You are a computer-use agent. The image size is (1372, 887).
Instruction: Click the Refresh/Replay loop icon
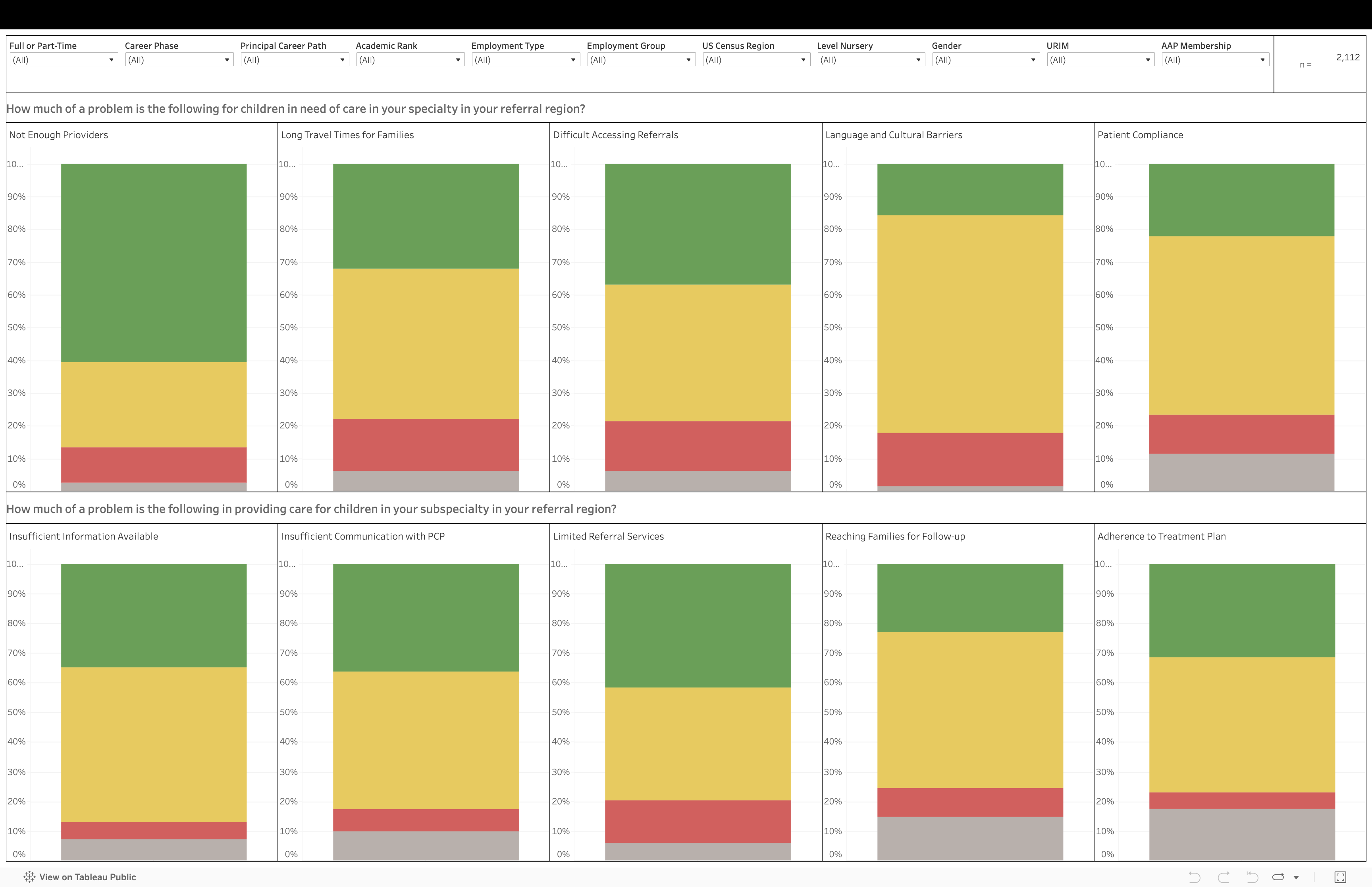coord(1278,877)
